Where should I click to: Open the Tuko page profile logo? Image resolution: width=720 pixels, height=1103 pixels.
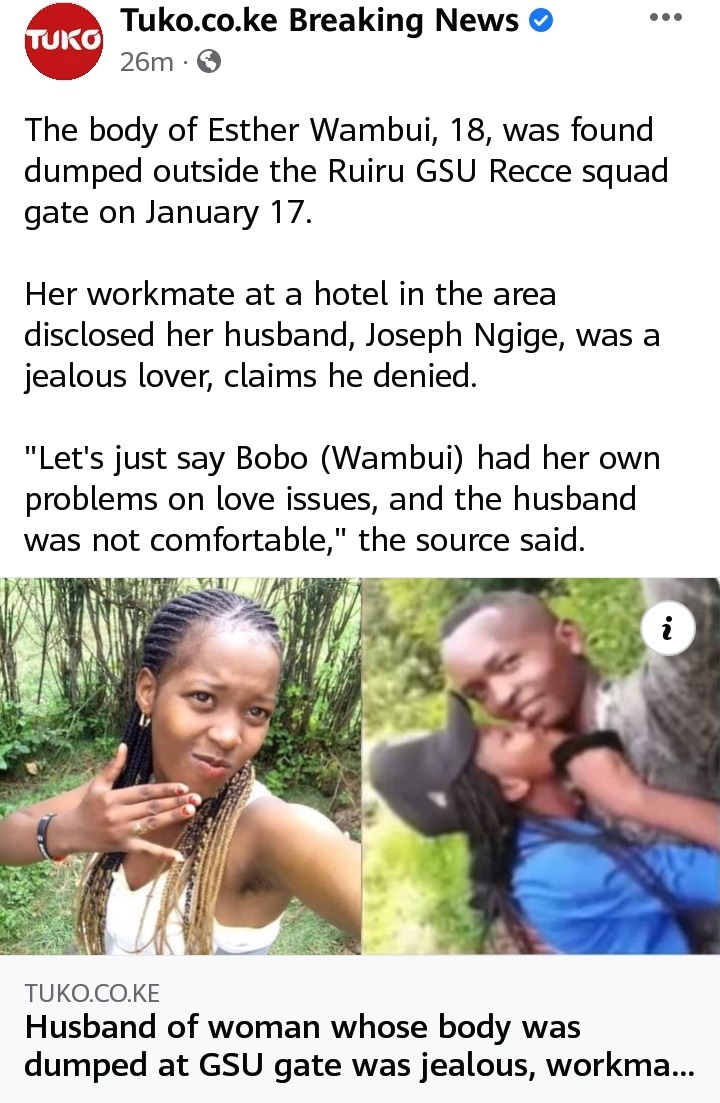(64, 42)
